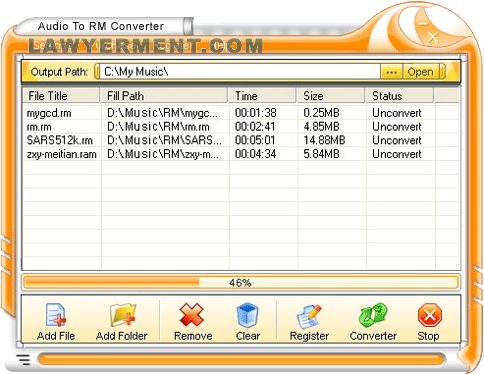This screenshot has height=374, width=484.
Task: Click the path D:\Music\RM\SARS...
Action: pyautogui.click(x=164, y=140)
